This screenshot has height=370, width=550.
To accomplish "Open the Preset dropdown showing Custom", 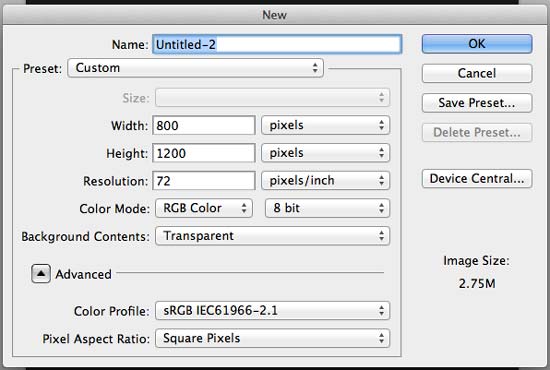I will [195, 68].
